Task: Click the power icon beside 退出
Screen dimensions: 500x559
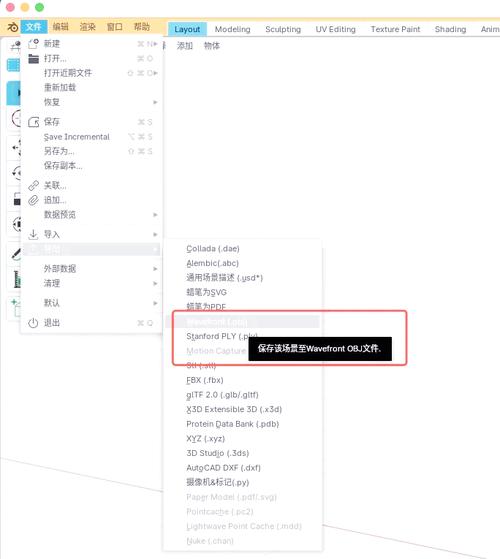Action: tap(33, 323)
